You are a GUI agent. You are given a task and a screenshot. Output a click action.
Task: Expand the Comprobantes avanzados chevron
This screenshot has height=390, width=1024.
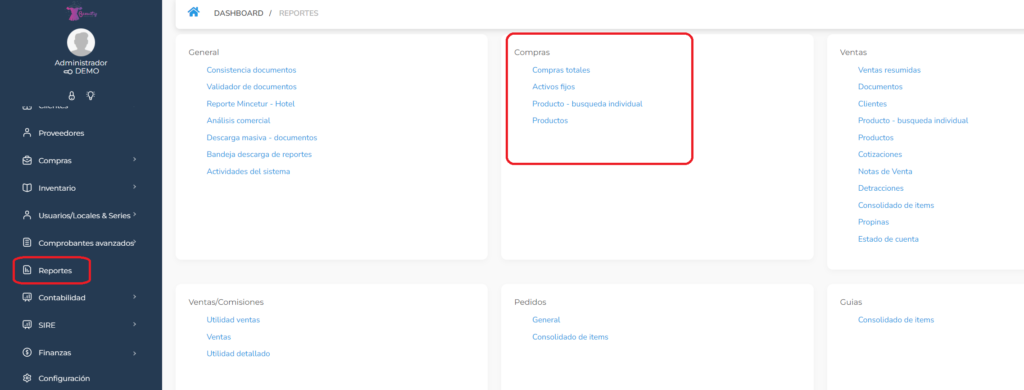click(x=135, y=242)
